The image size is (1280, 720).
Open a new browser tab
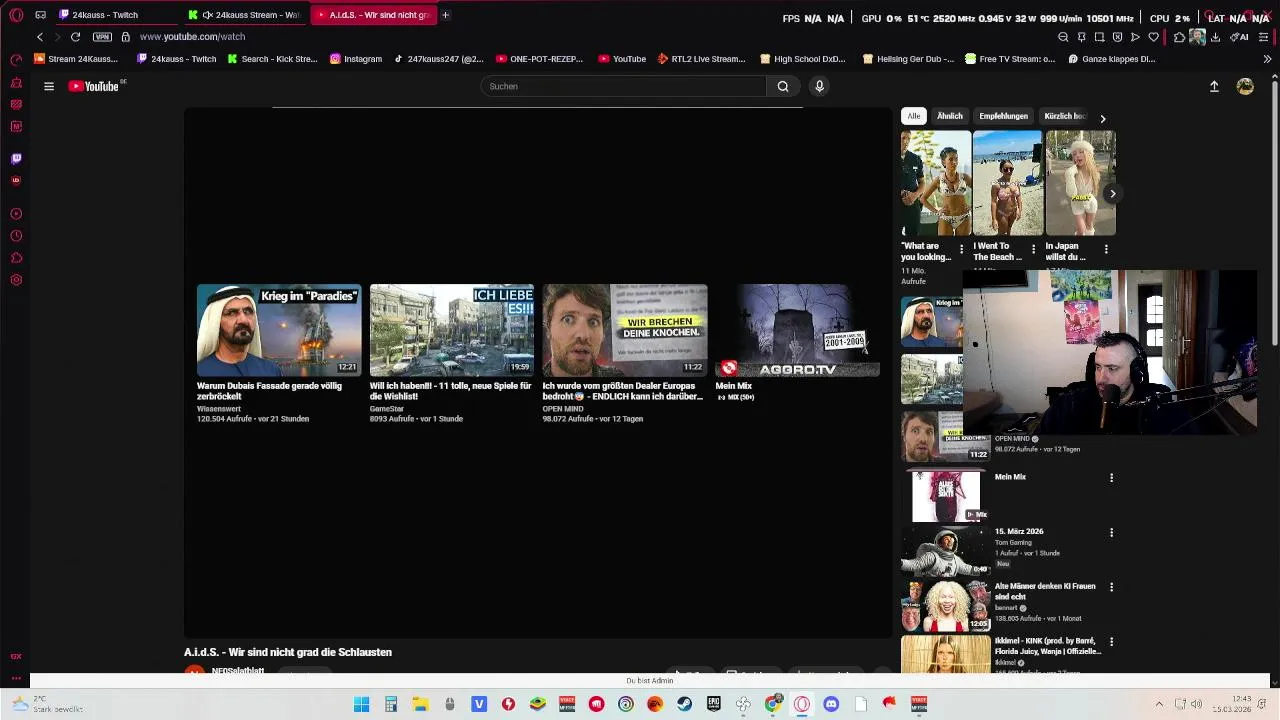click(x=445, y=15)
